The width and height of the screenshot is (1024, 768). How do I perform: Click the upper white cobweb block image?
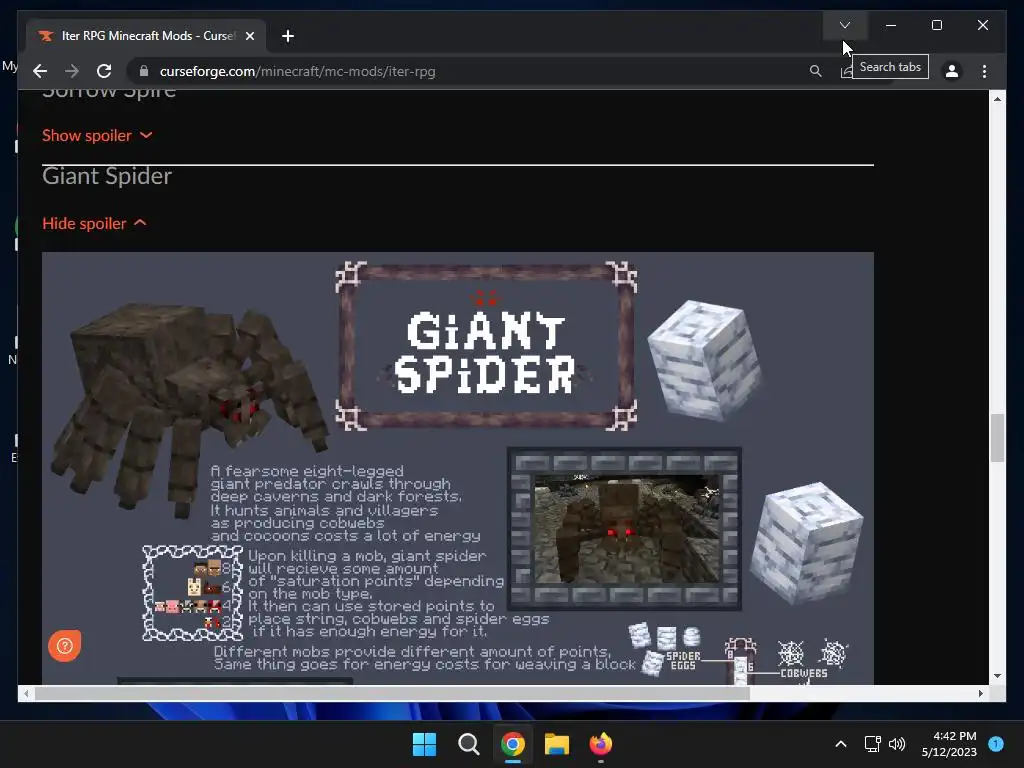[704, 360]
